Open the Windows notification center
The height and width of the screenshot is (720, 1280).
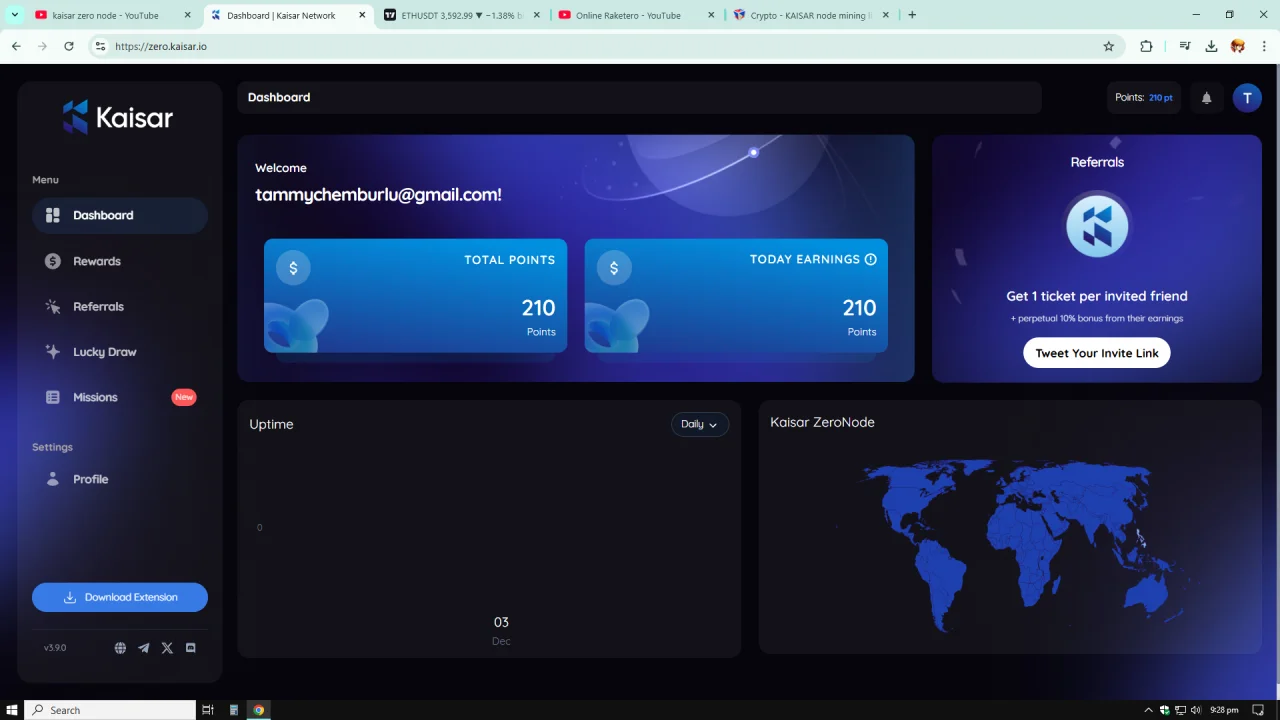tap(1258, 710)
